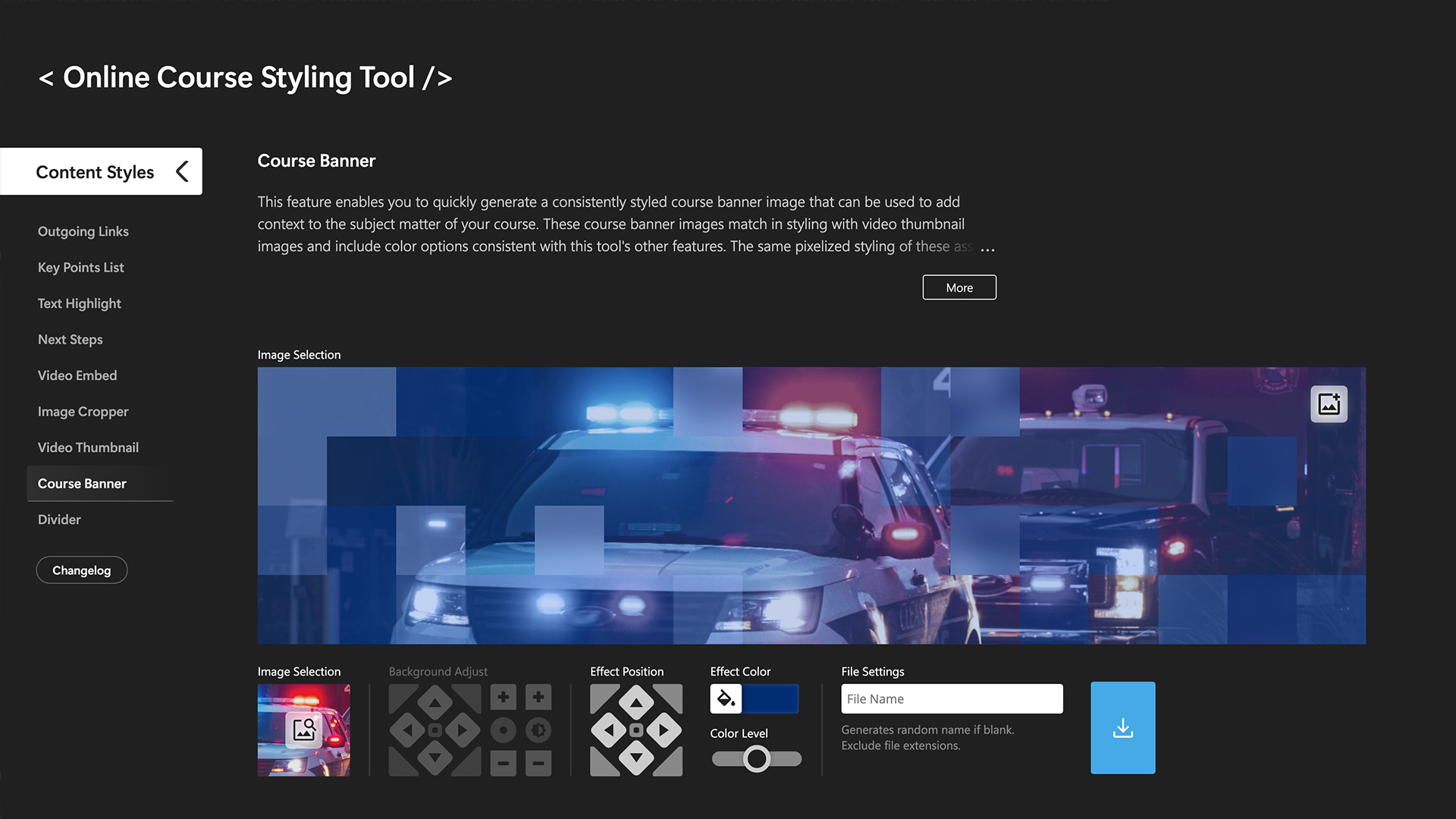Collapse the Content Styles sidebar chevron
Viewport: 1456px width, 819px height.
point(182,171)
